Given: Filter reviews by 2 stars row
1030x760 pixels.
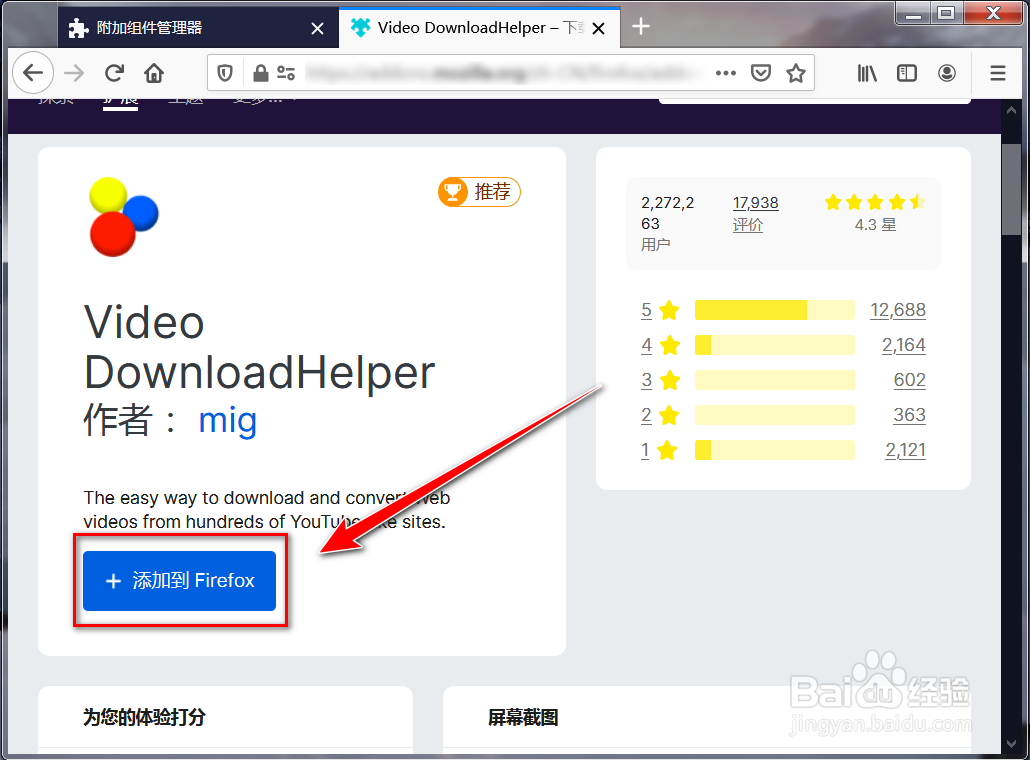Looking at the screenshot, I should pos(783,415).
